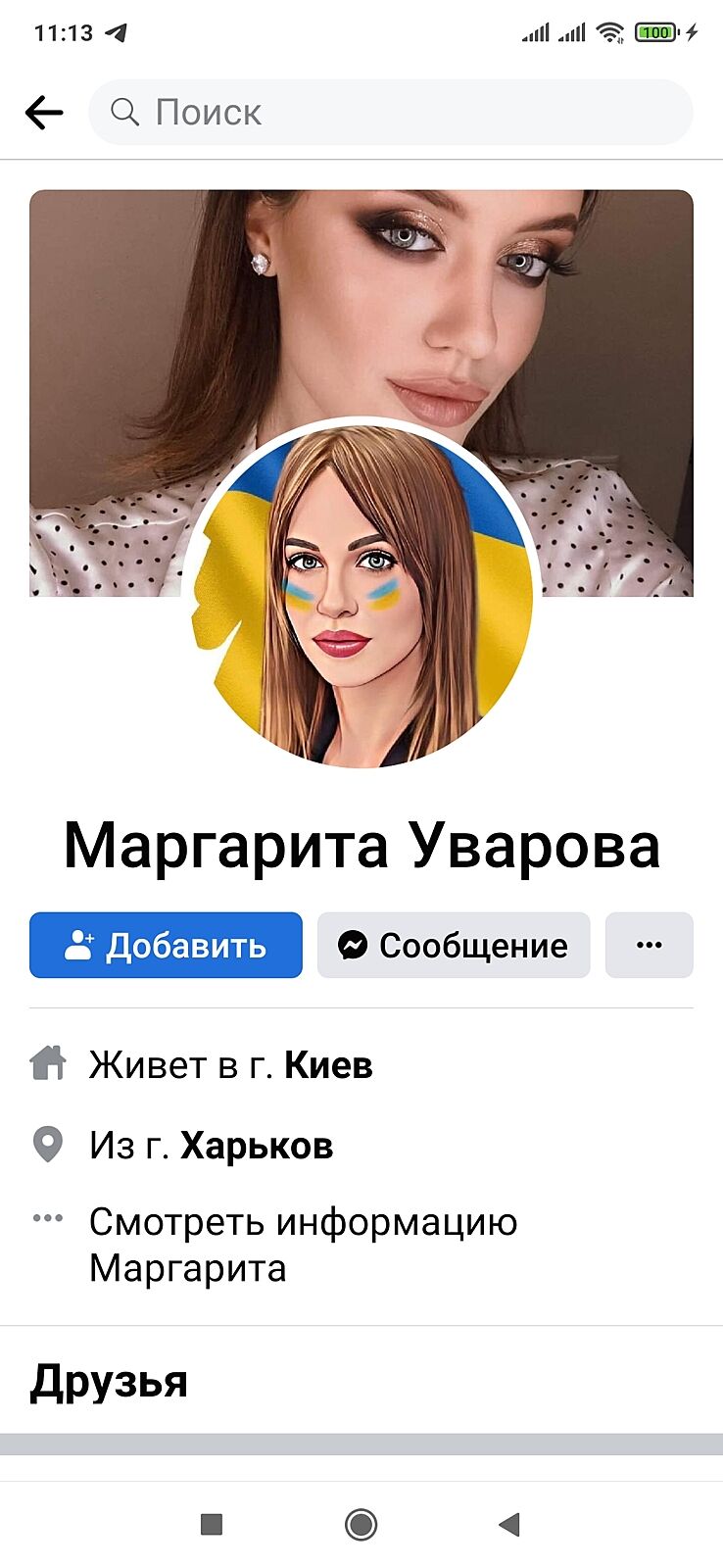723x1568 pixels.
Task: Tap Android back triangle button
Action: tap(509, 1524)
